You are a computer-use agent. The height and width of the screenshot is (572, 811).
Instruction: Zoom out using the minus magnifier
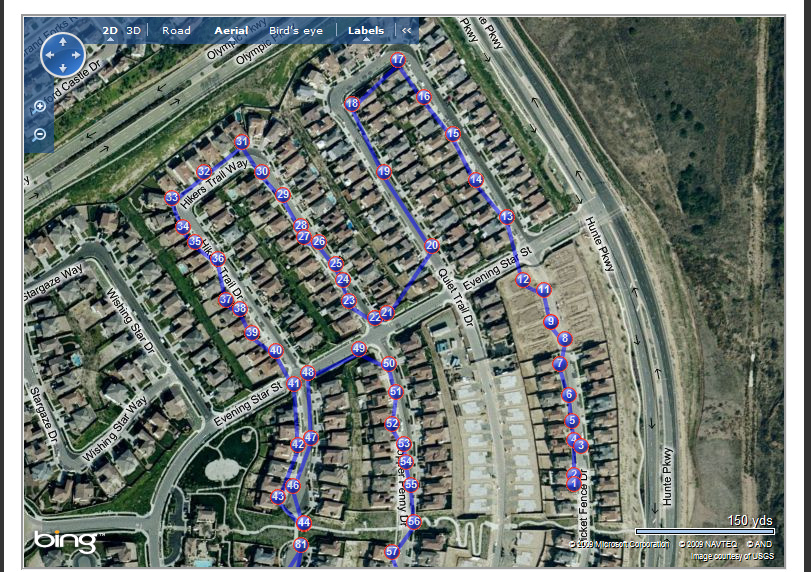[39, 135]
